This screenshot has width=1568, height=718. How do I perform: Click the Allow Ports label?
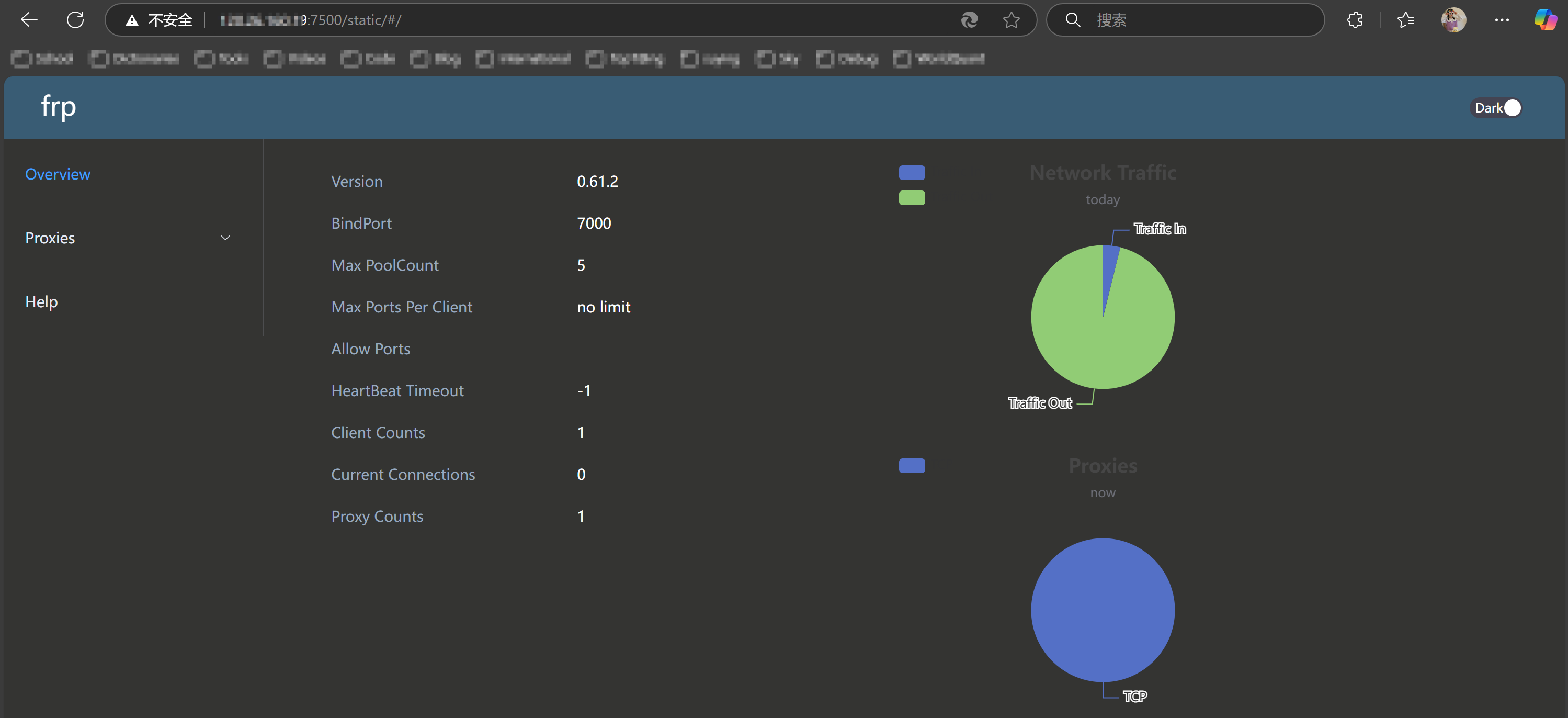(x=371, y=349)
